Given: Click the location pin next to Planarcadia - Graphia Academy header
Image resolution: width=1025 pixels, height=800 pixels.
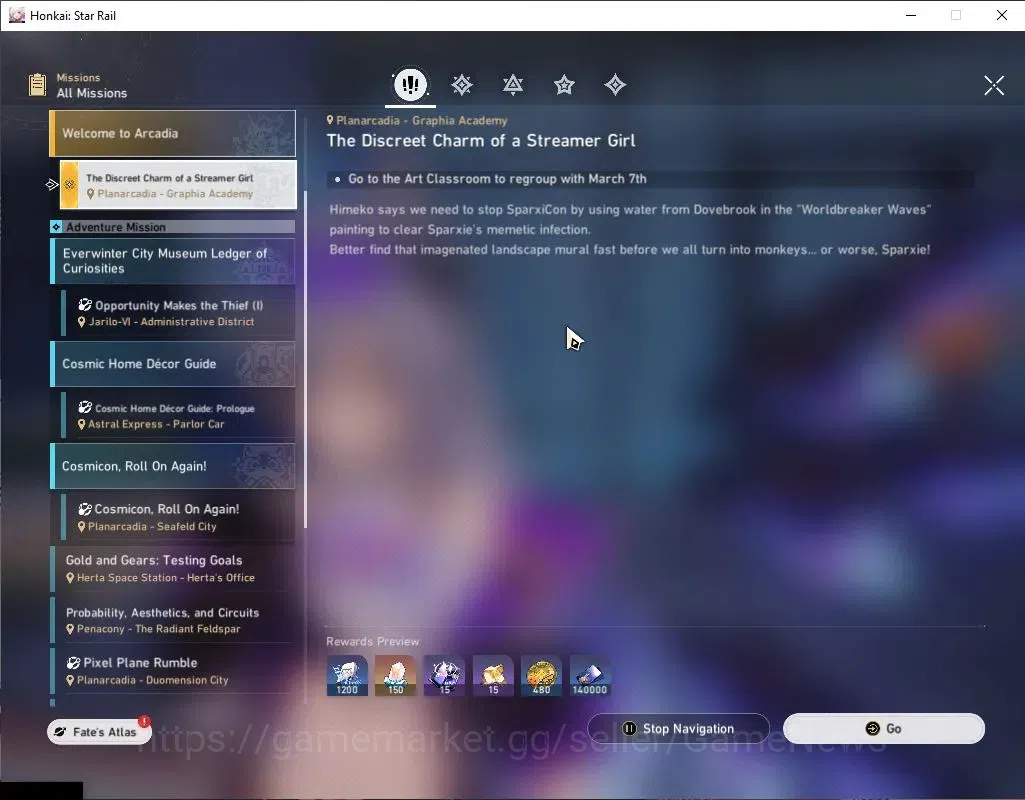Looking at the screenshot, I should point(330,120).
